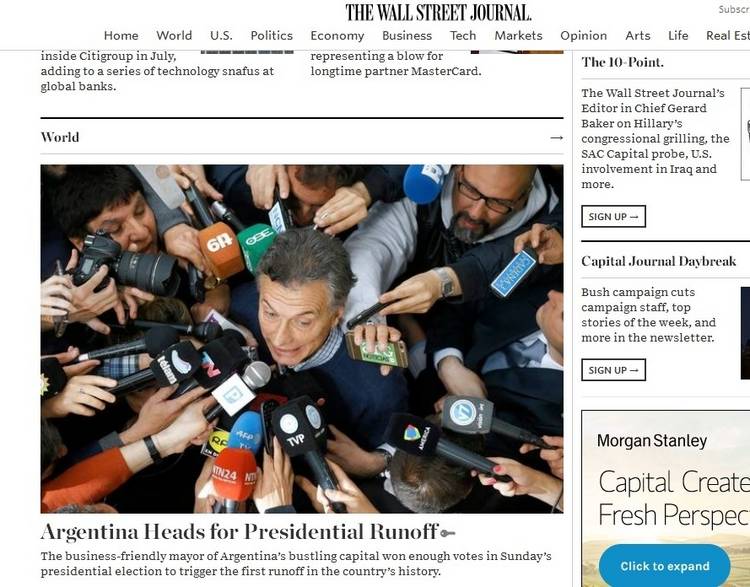Open the Markets section
Viewport: 750px width, 587px height.
(518, 36)
